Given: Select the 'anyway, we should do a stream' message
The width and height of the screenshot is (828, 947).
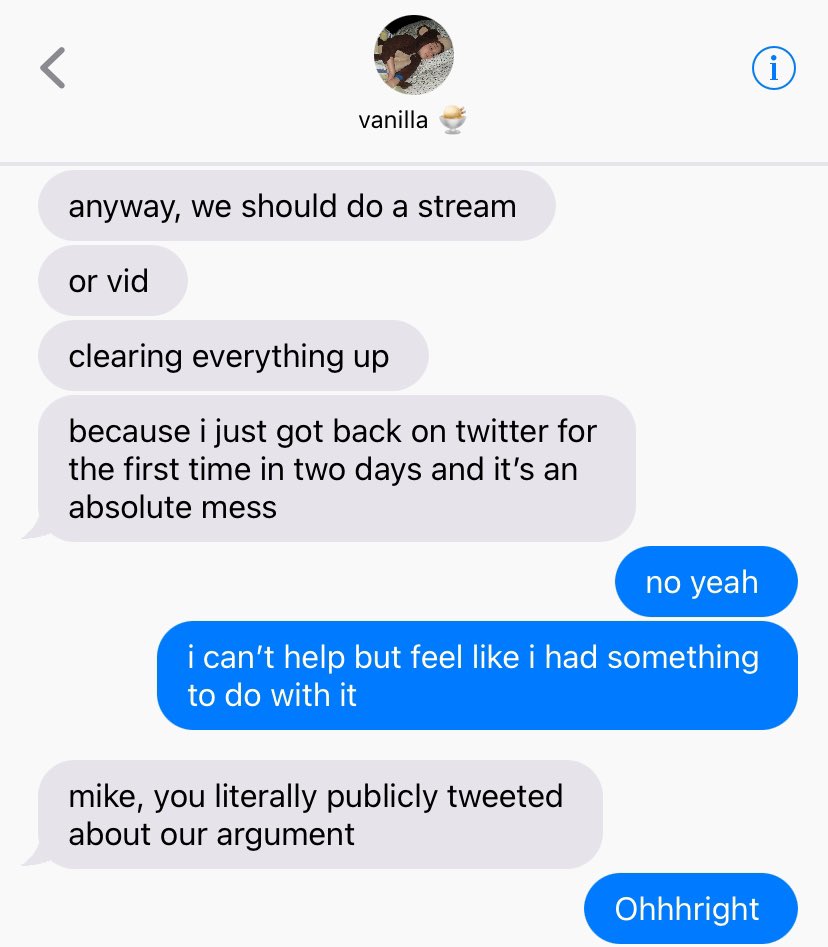Looking at the screenshot, I should [x=297, y=206].
